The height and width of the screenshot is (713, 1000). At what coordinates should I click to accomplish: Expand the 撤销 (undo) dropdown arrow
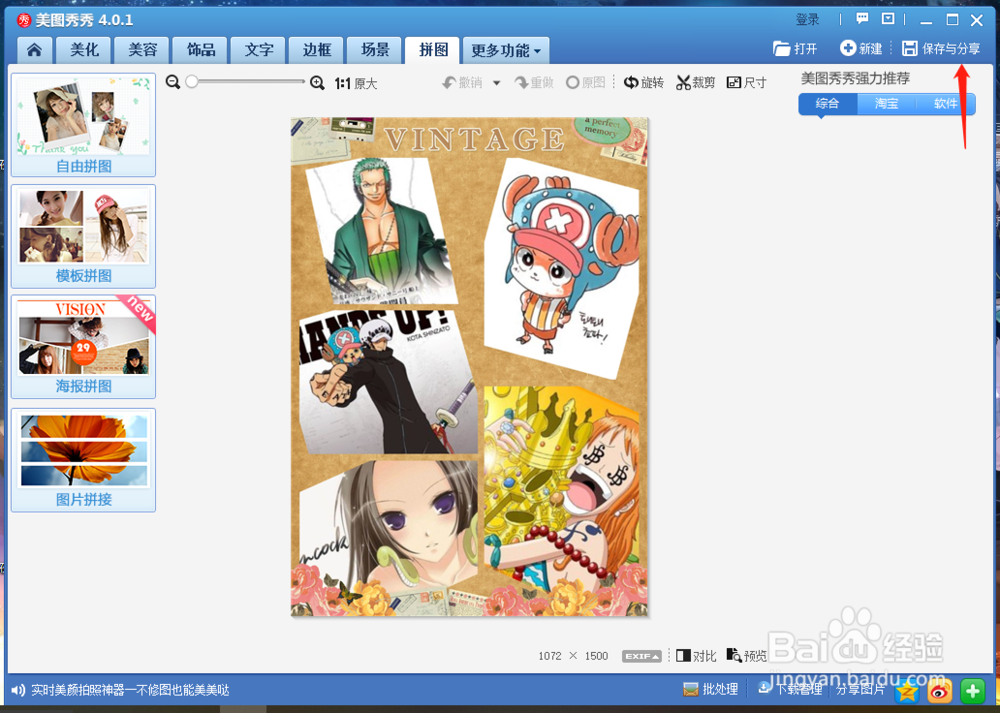point(495,82)
